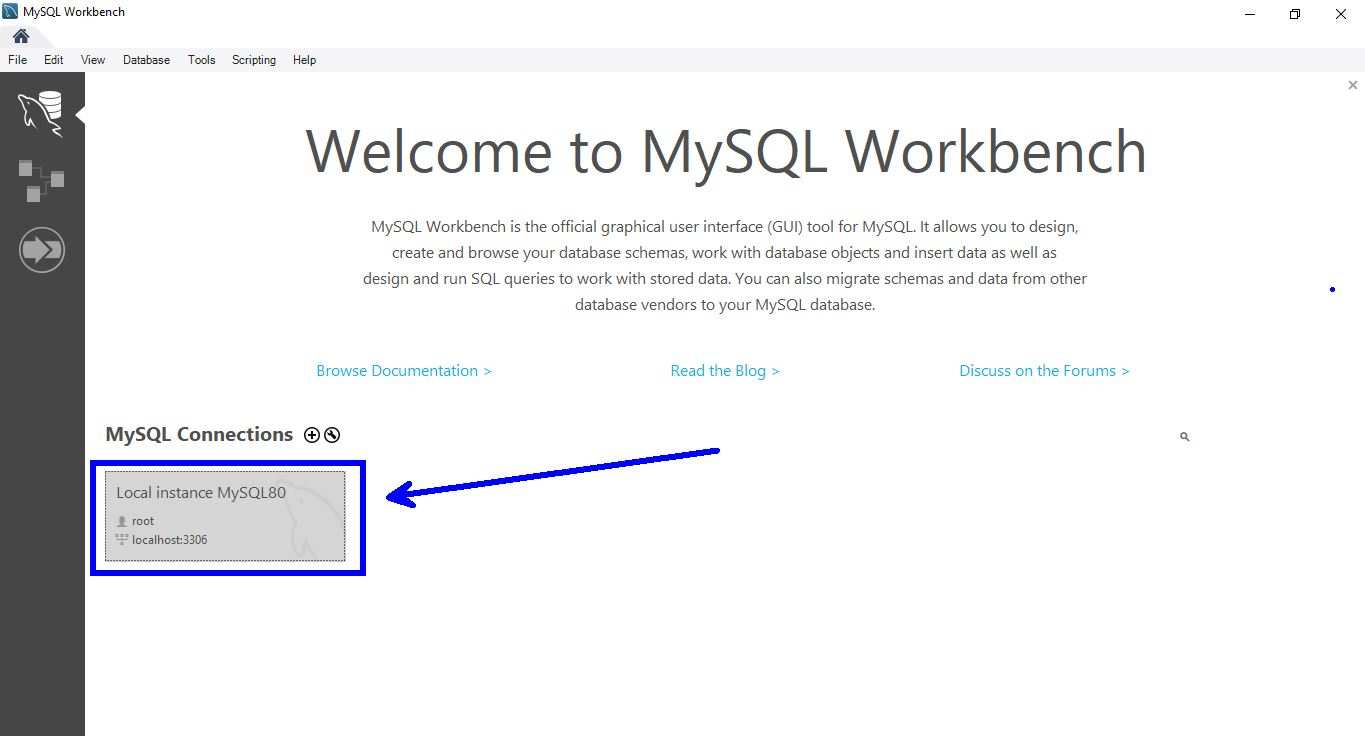Add a new MySQL connection with plus icon
Image resolution: width=1365 pixels, height=736 pixels.
coord(312,435)
